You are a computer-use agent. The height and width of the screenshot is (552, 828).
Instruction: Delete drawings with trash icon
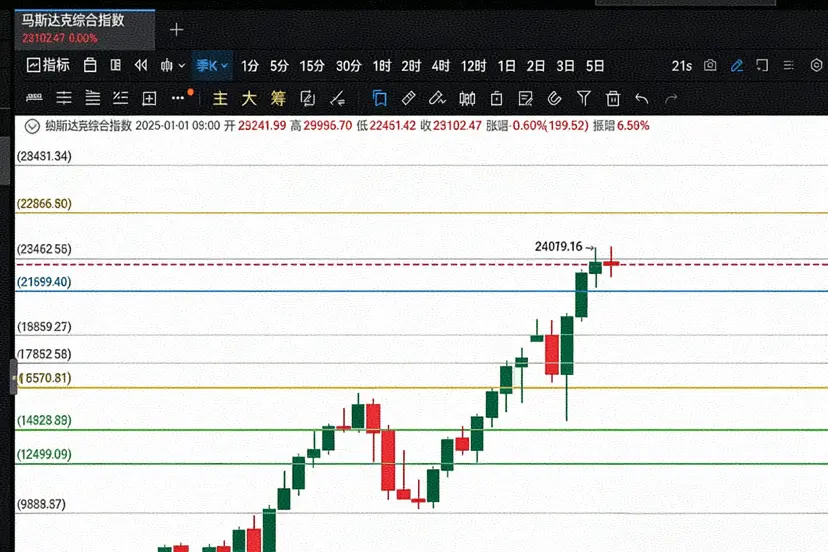tap(613, 98)
